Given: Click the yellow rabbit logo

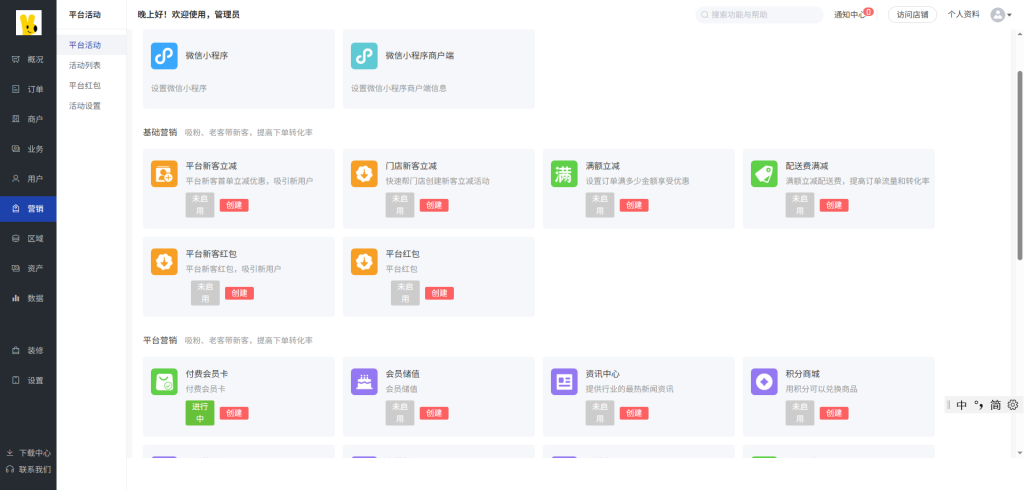Looking at the screenshot, I should 28,23.
